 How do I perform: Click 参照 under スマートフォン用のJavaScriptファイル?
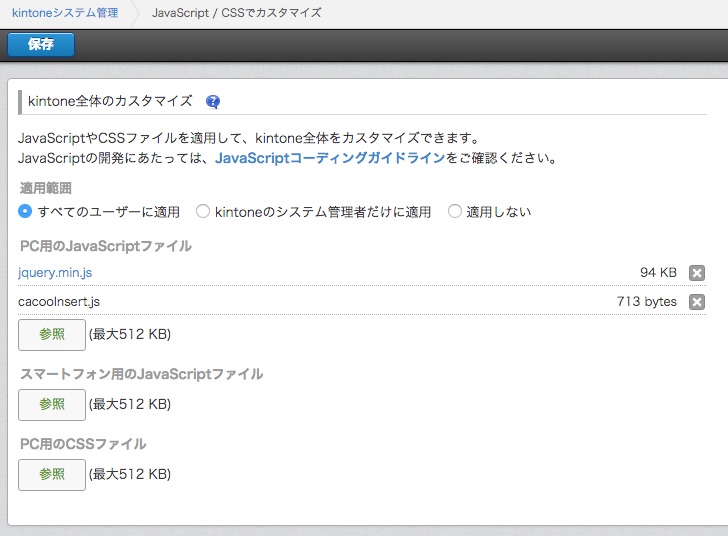52,405
